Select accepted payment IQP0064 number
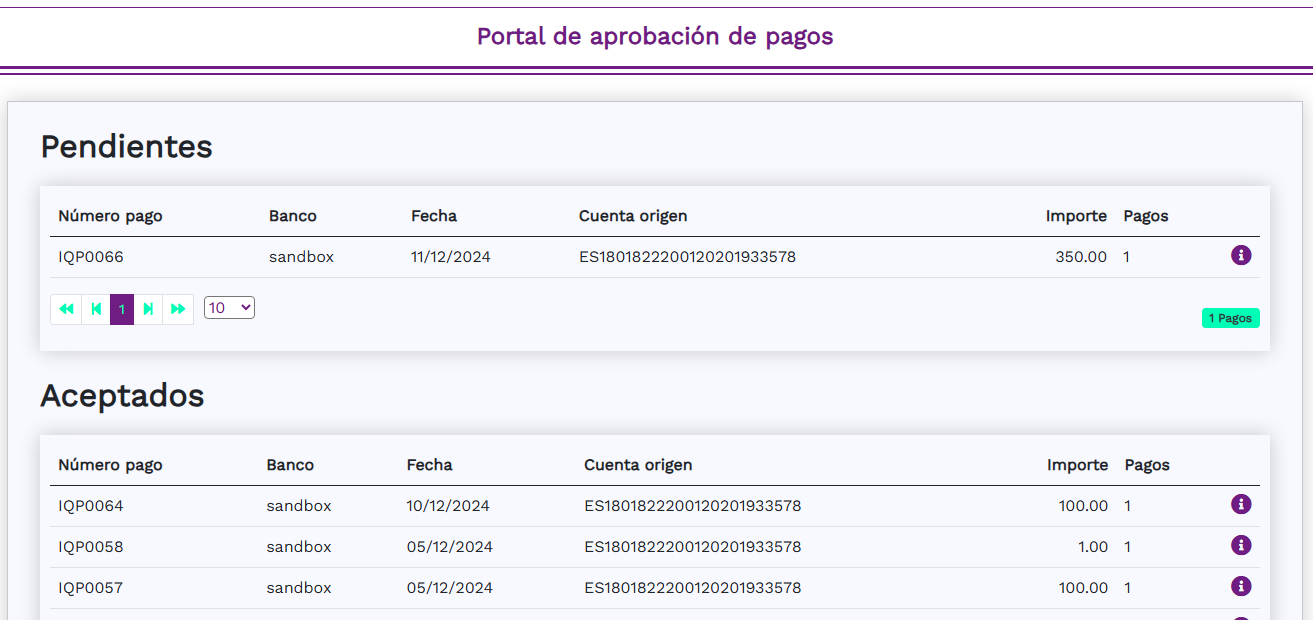The image size is (1313, 620). click(x=91, y=506)
